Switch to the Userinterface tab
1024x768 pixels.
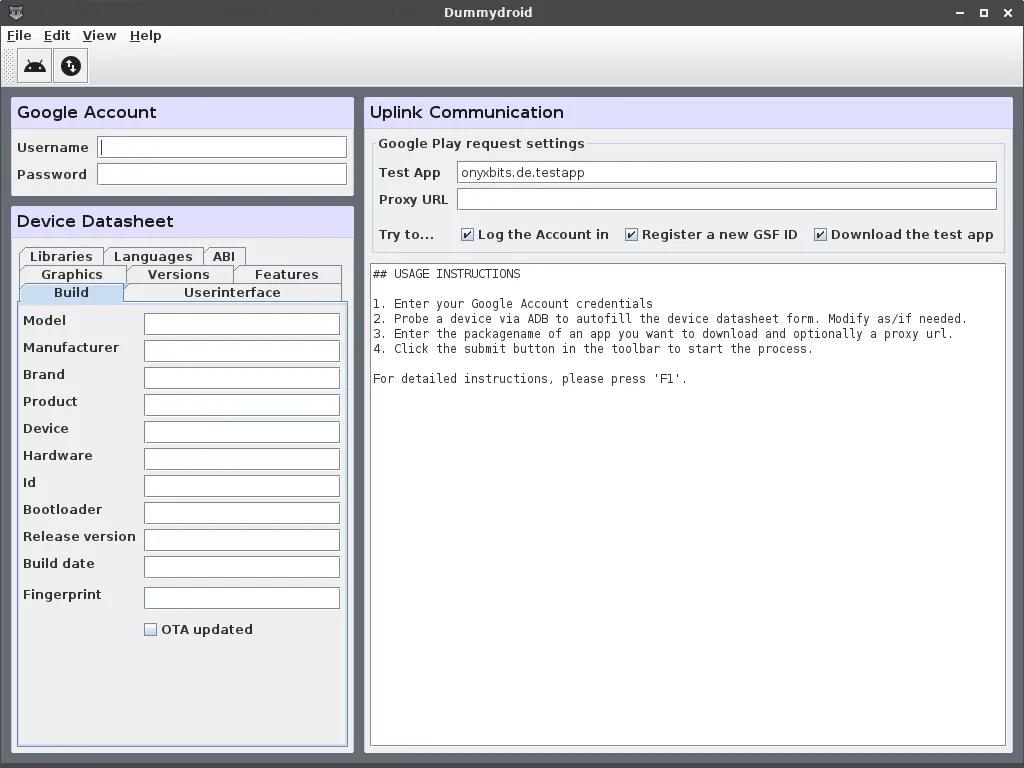point(232,292)
